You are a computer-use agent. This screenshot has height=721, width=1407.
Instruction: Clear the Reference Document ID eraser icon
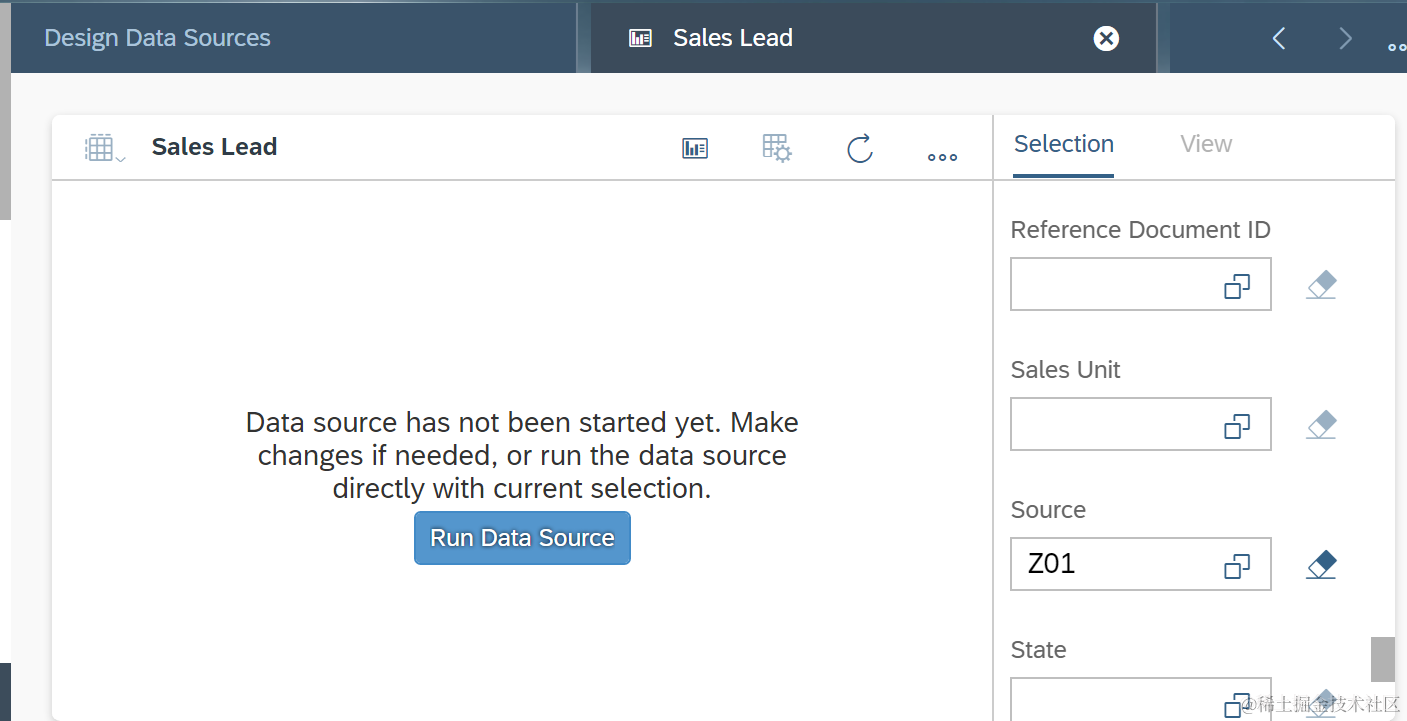[1321, 285]
